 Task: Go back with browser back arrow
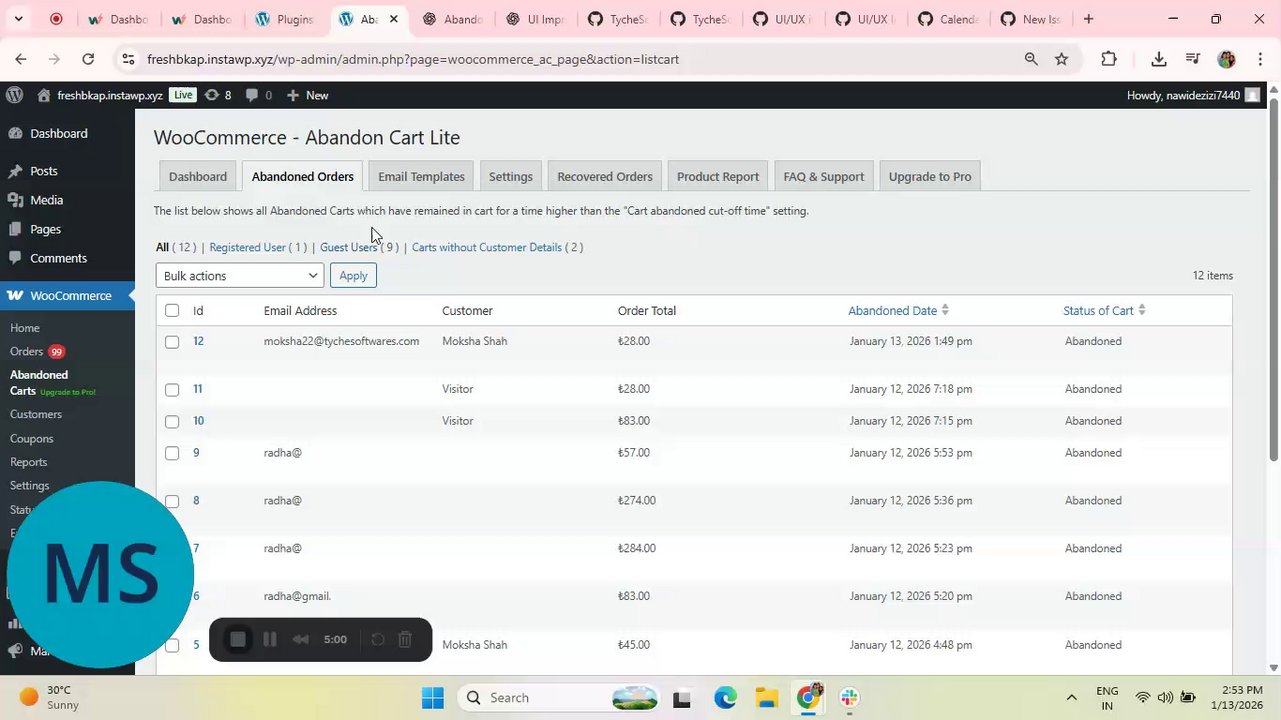pos(21,59)
